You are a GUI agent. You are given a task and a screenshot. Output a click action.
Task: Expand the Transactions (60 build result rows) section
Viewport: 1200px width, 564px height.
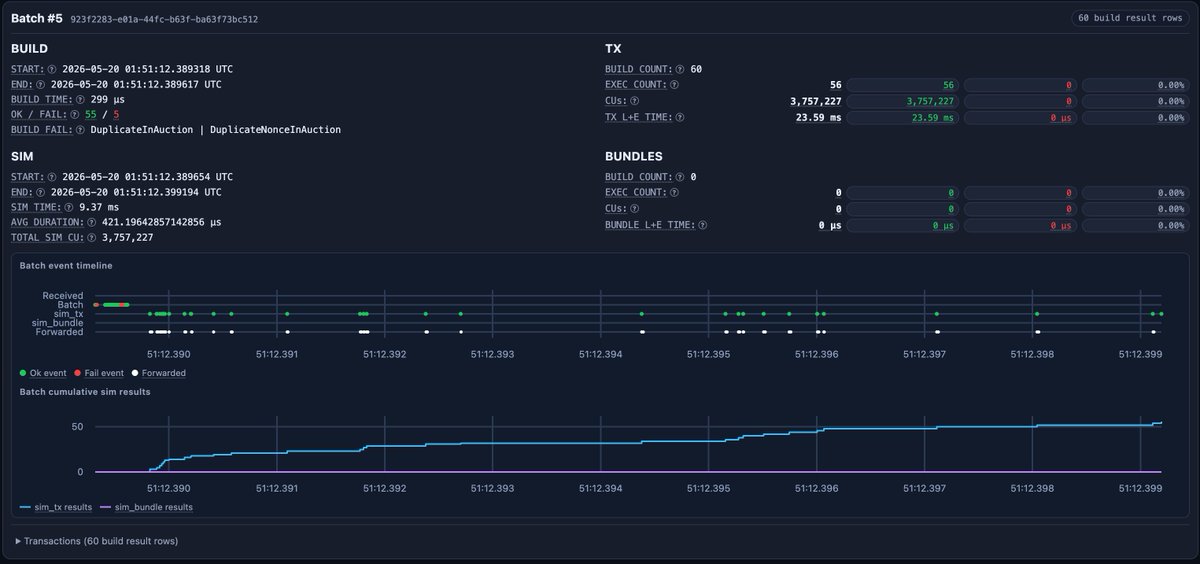click(x=97, y=540)
